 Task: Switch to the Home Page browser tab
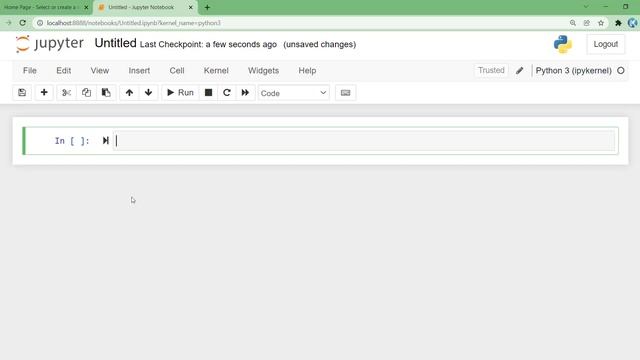[x=41, y=7]
